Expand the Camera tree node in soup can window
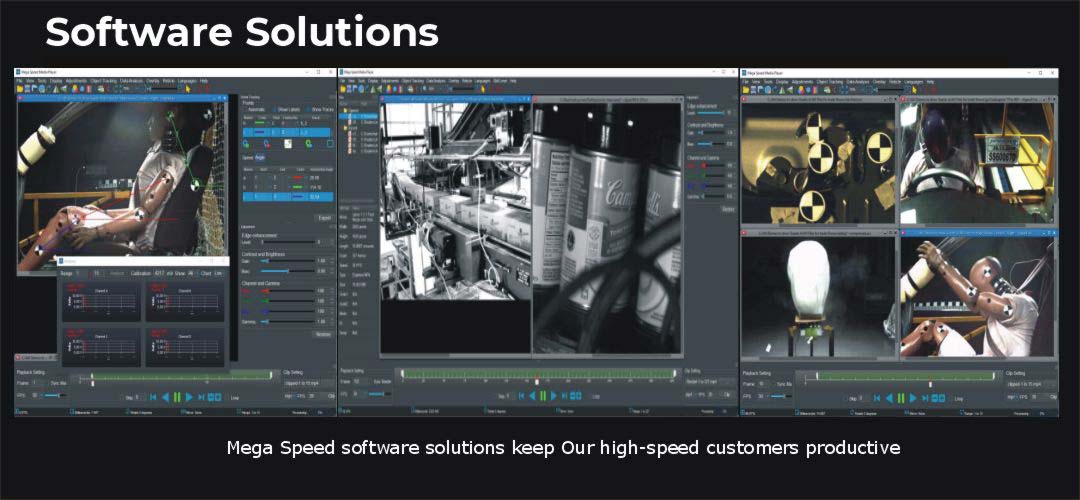The height and width of the screenshot is (500, 1080). click(345, 111)
